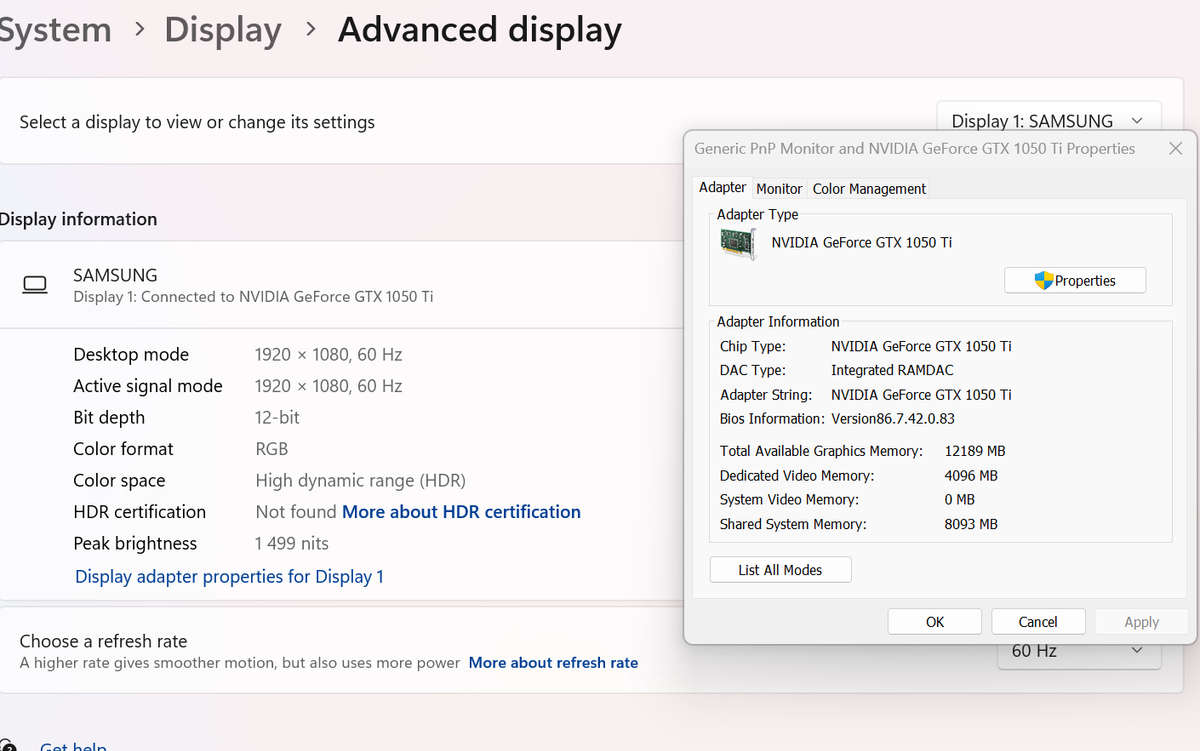This screenshot has height=751, width=1200.
Task: Close the NVIDIA Properties dialog
Action: [1175, 149]
